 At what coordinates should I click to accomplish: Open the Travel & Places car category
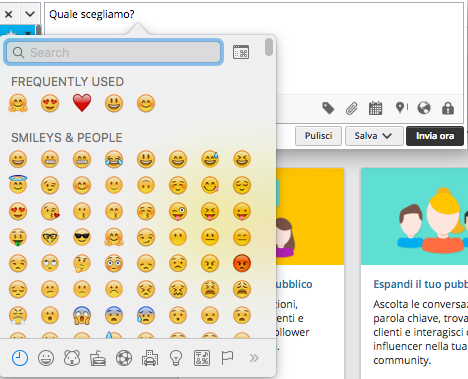click(150, 358)
